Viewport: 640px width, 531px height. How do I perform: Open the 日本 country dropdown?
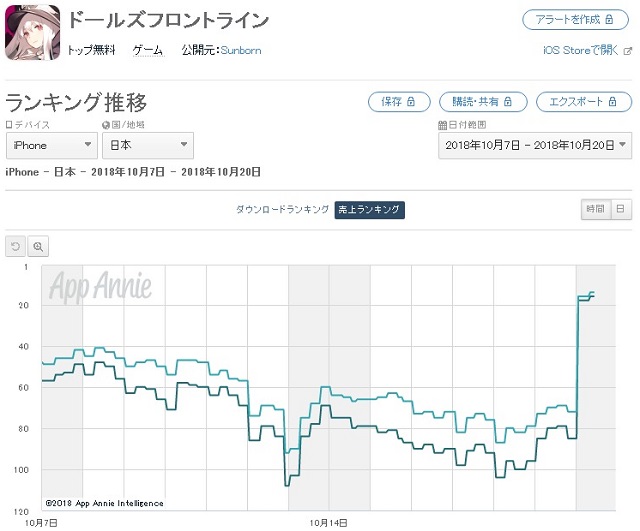(148, 145)
